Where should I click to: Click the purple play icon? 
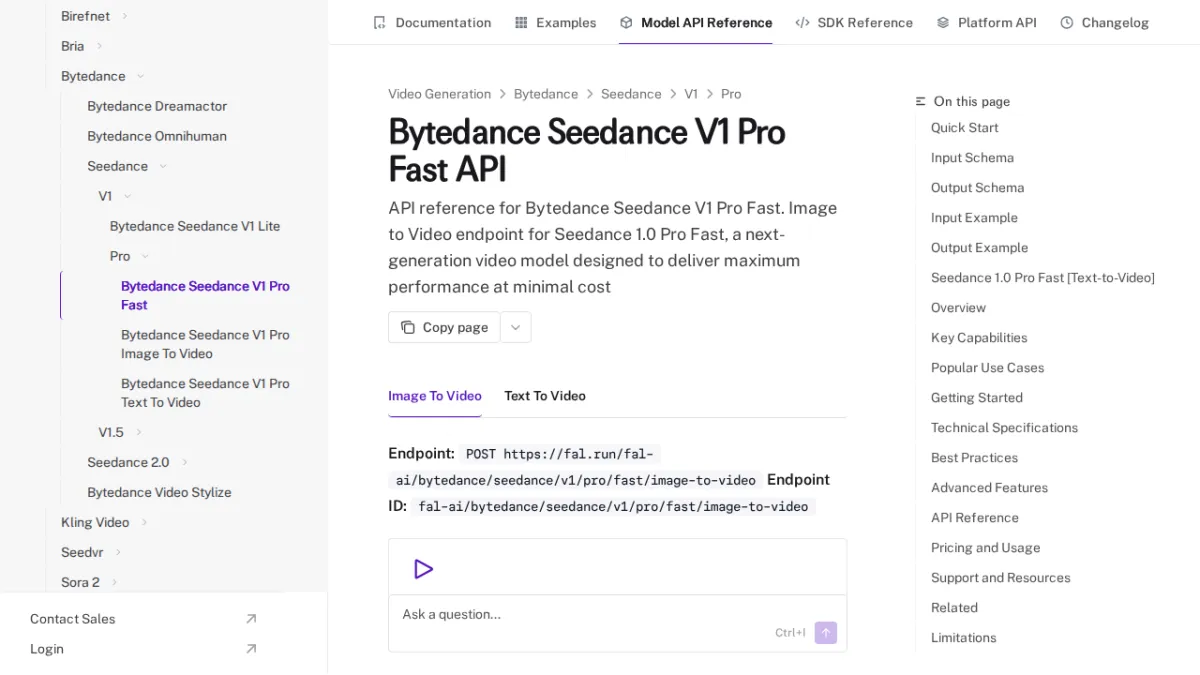pyautogui.click(x=423, y=569)
